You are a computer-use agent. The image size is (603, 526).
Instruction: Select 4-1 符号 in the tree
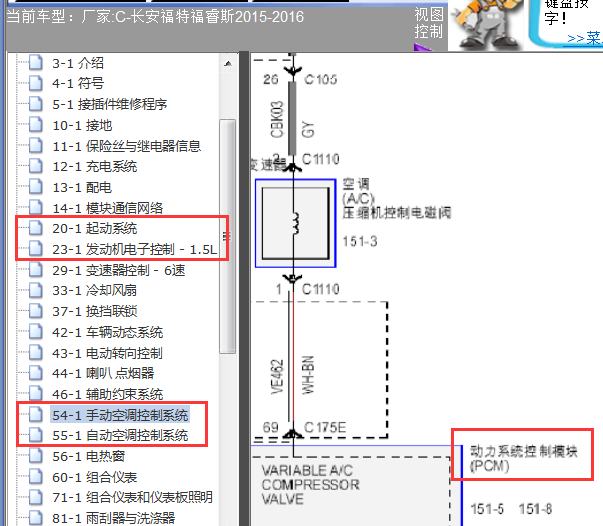78,83
